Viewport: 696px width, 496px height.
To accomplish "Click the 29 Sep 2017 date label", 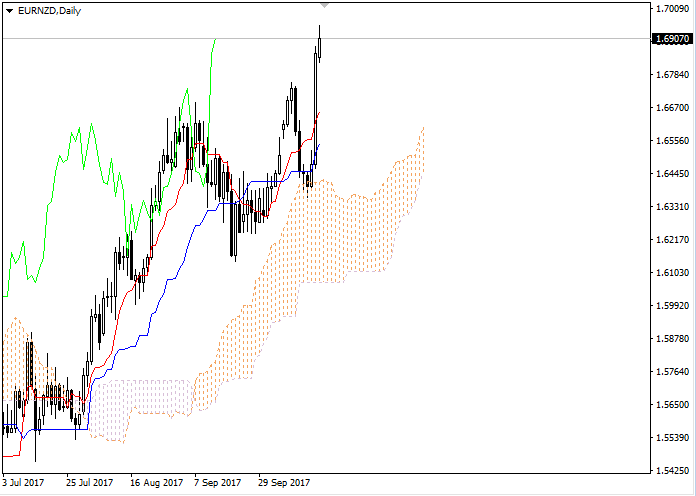I will tap(284, 482).
